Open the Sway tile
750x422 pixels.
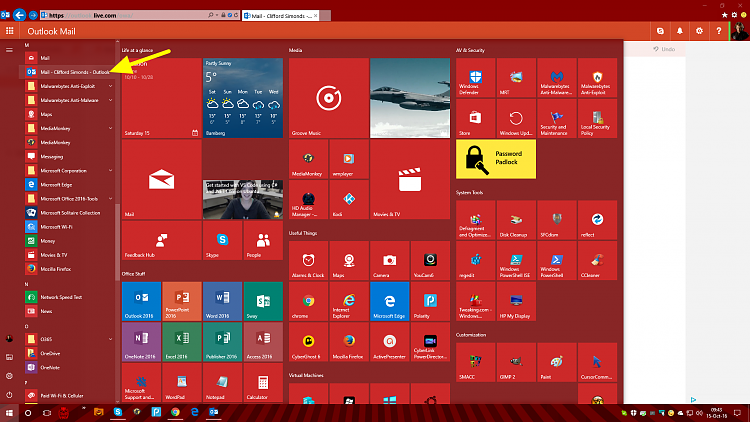[x=263, y=301]
